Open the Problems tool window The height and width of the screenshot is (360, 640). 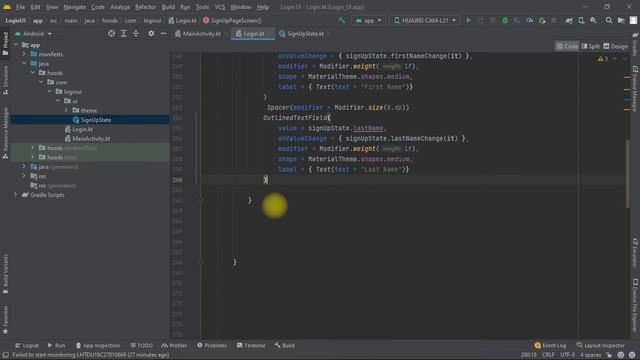(212, 345)
